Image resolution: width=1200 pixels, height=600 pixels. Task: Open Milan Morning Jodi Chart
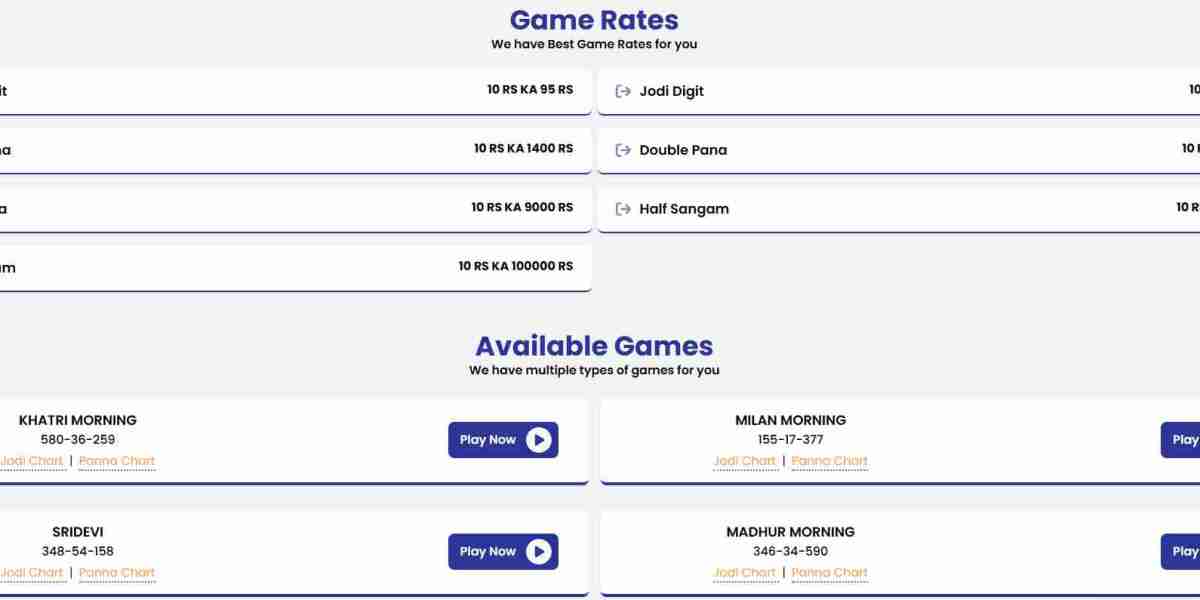[744, 461]
